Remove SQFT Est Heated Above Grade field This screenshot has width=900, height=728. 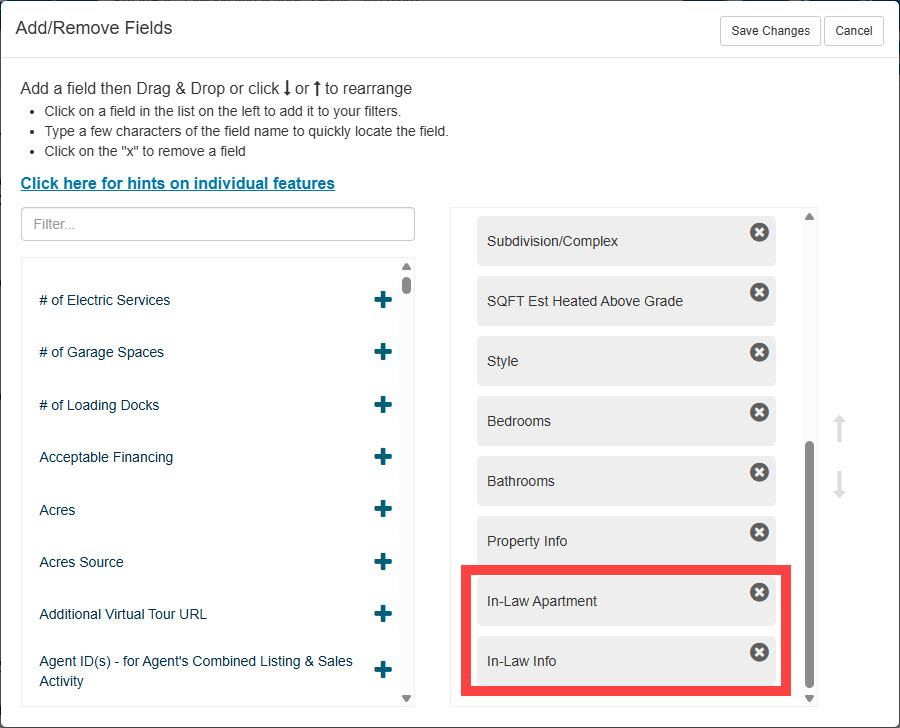pos(759,292)
